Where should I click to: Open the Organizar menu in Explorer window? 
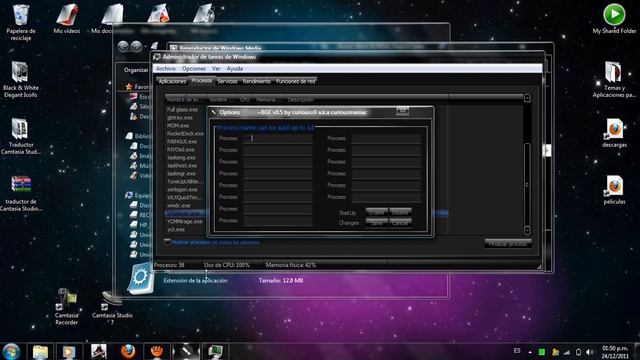click(136, 70)
